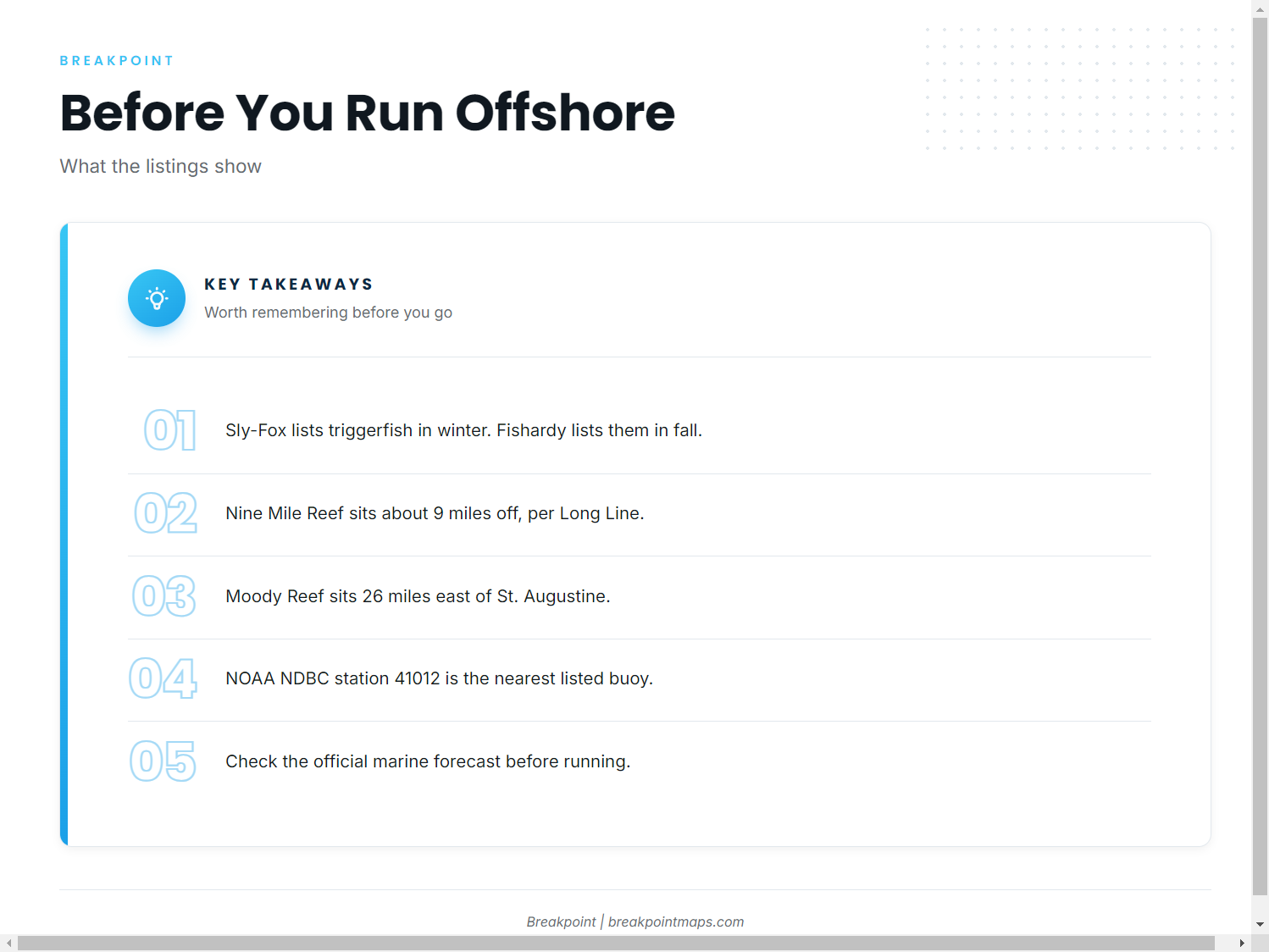Select the outlined 05 number graphic
This screenshot has width=1269, height=952.
[163, 761]
